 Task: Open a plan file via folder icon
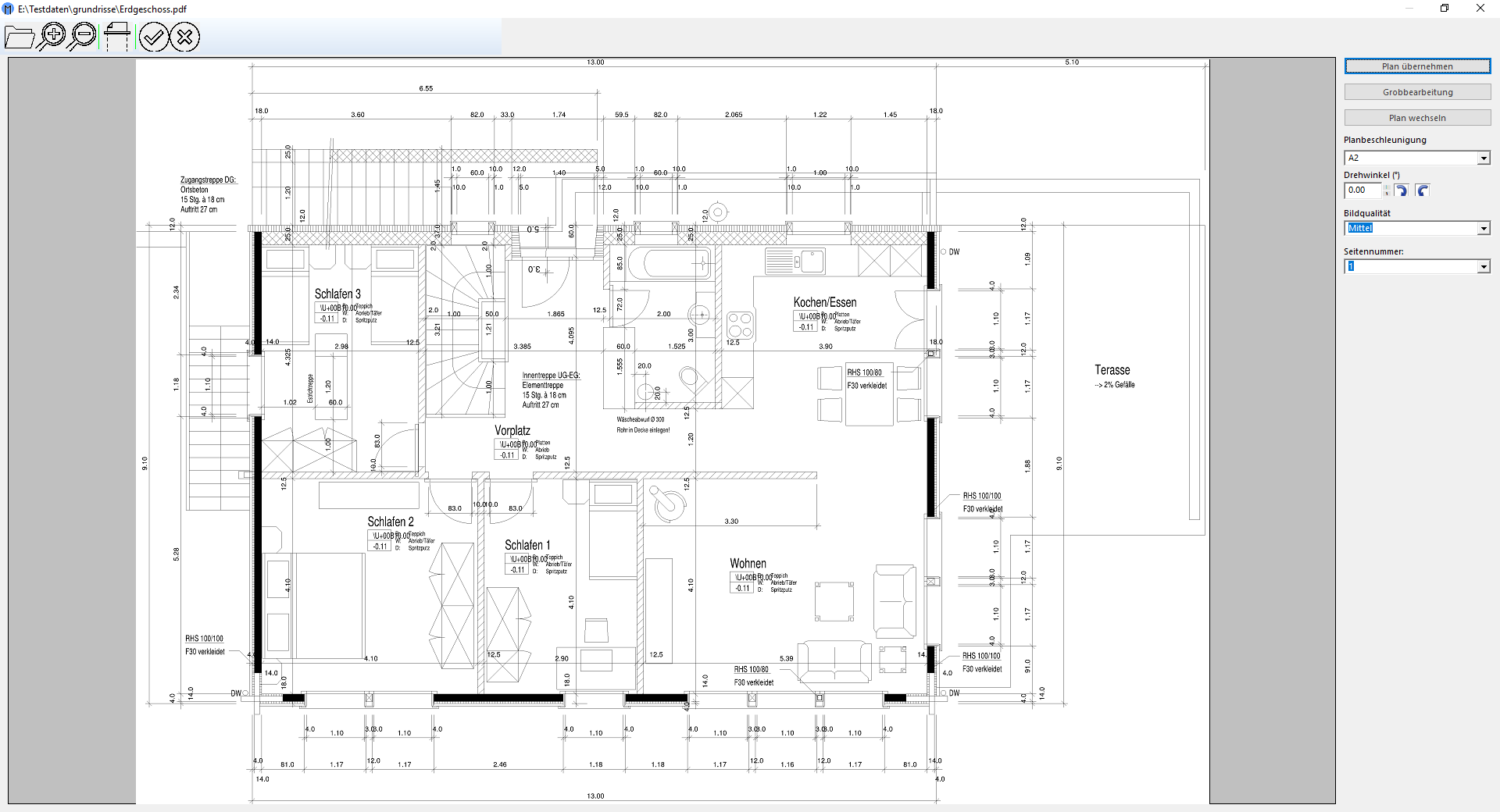(19, 37)
